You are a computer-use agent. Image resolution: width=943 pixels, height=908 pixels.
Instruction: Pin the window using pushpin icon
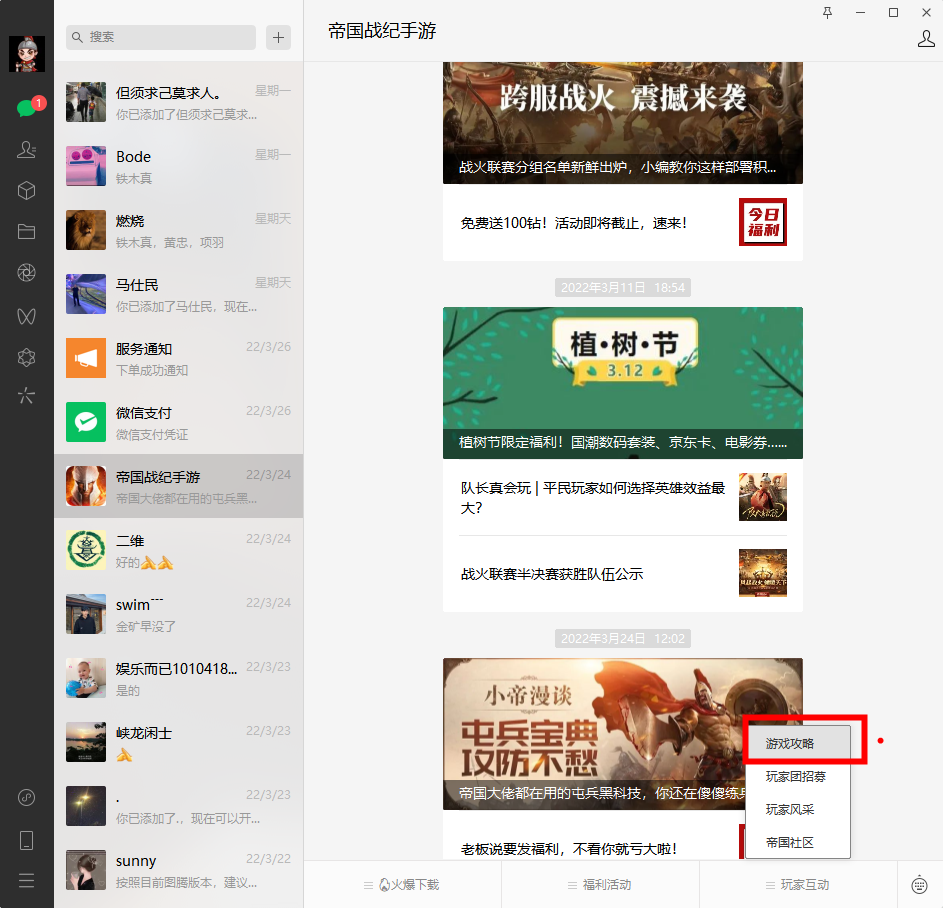coord(828,13)
